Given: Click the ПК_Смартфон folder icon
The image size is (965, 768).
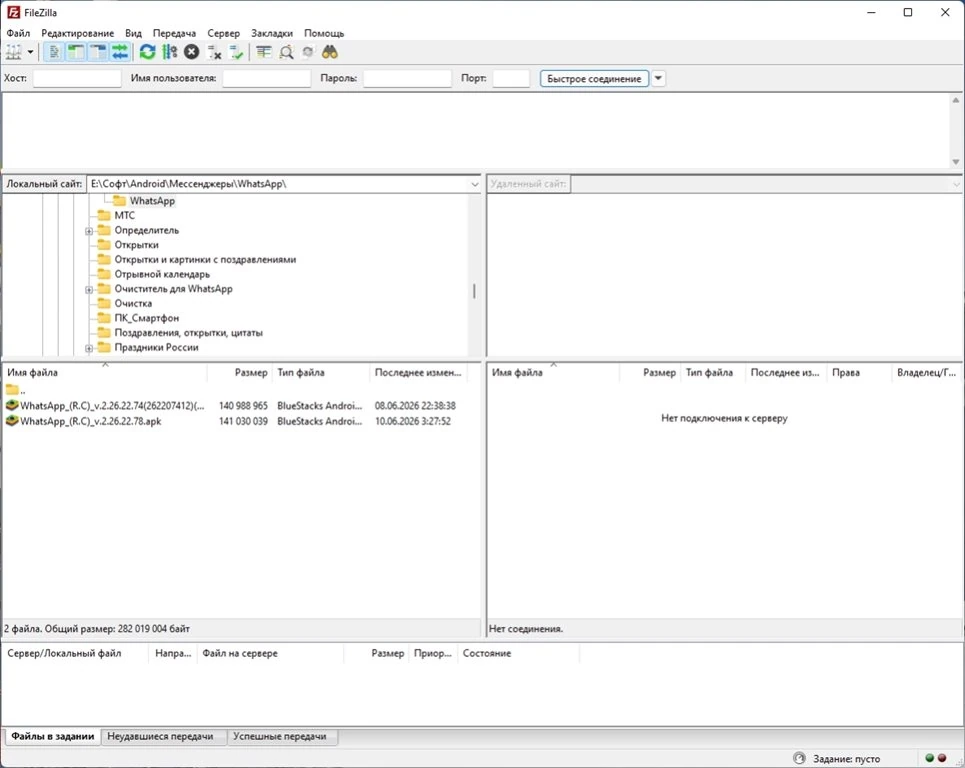Looking at the screenshot, I should (104, 318).
